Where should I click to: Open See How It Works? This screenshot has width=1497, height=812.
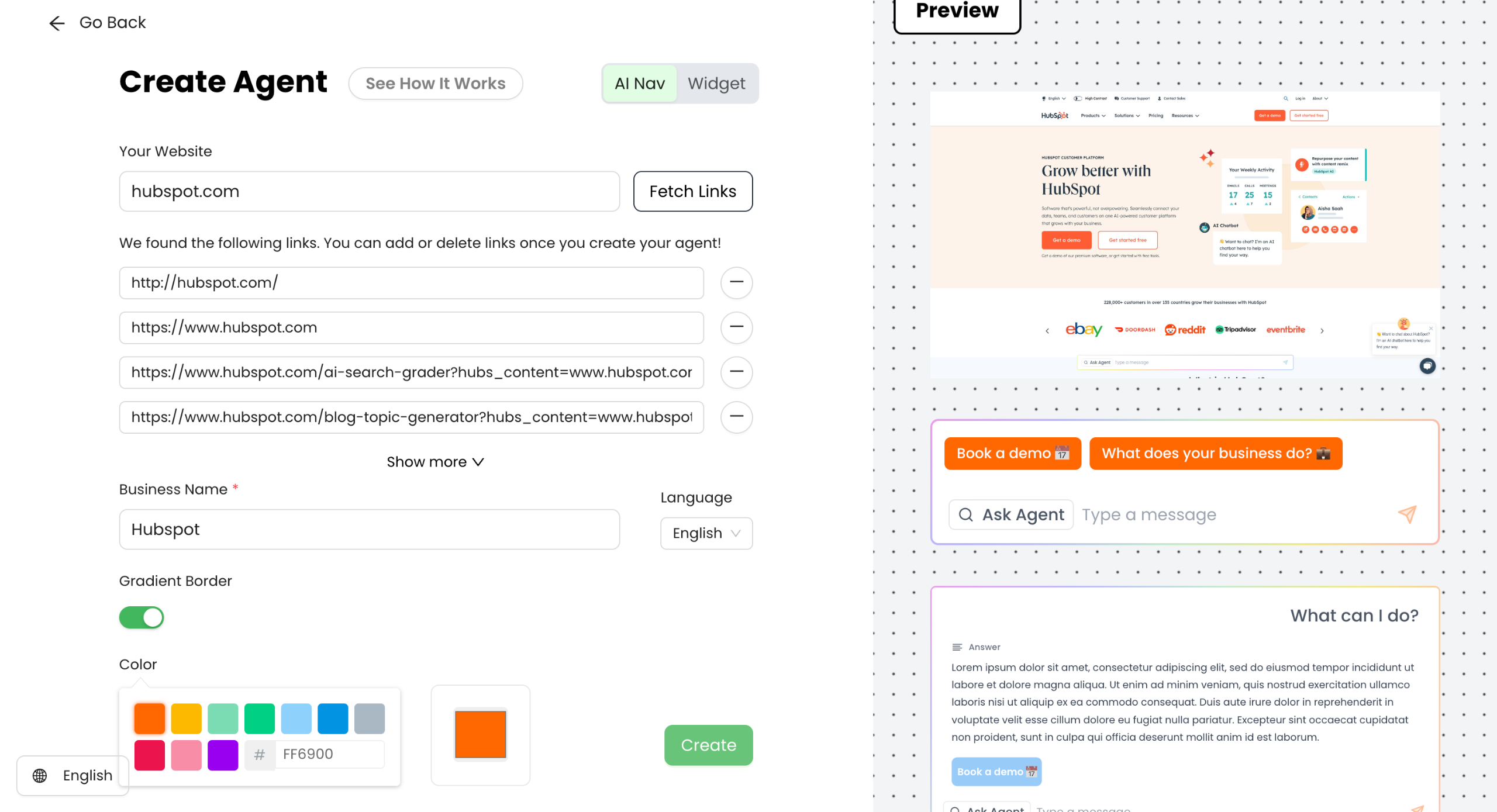pyautogui.click(x=435, y=84)
